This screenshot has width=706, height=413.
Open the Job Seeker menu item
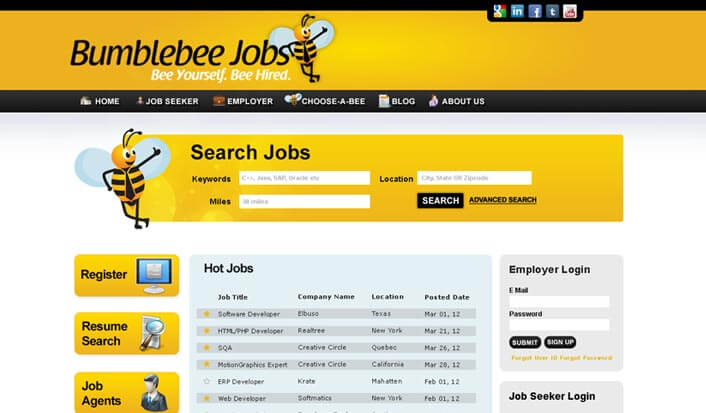(167, 101)
